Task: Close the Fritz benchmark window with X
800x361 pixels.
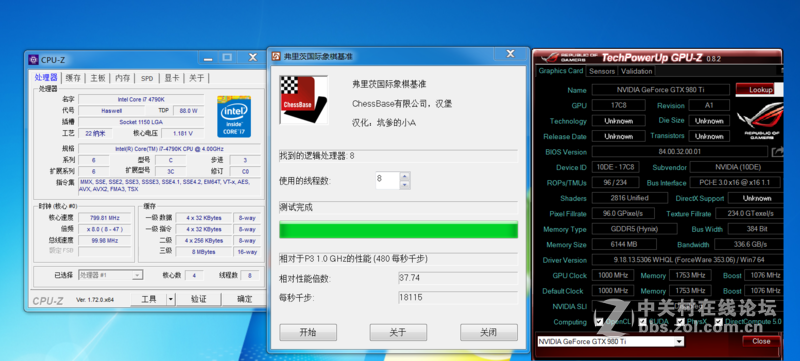Action: [510, 54]
